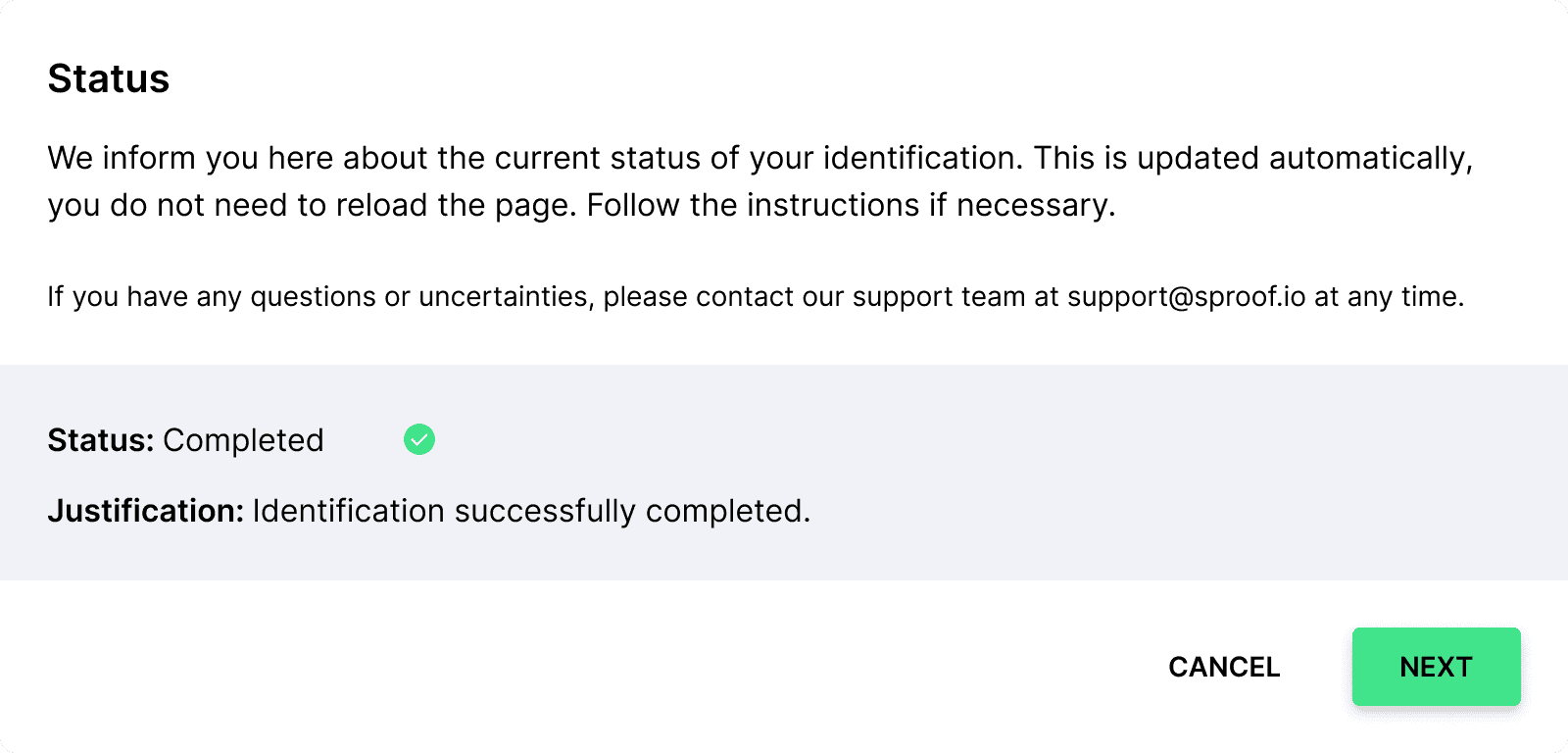Click the word Completed in status row
This screenshot has width=1568, height=753.
tap(243, 440)
